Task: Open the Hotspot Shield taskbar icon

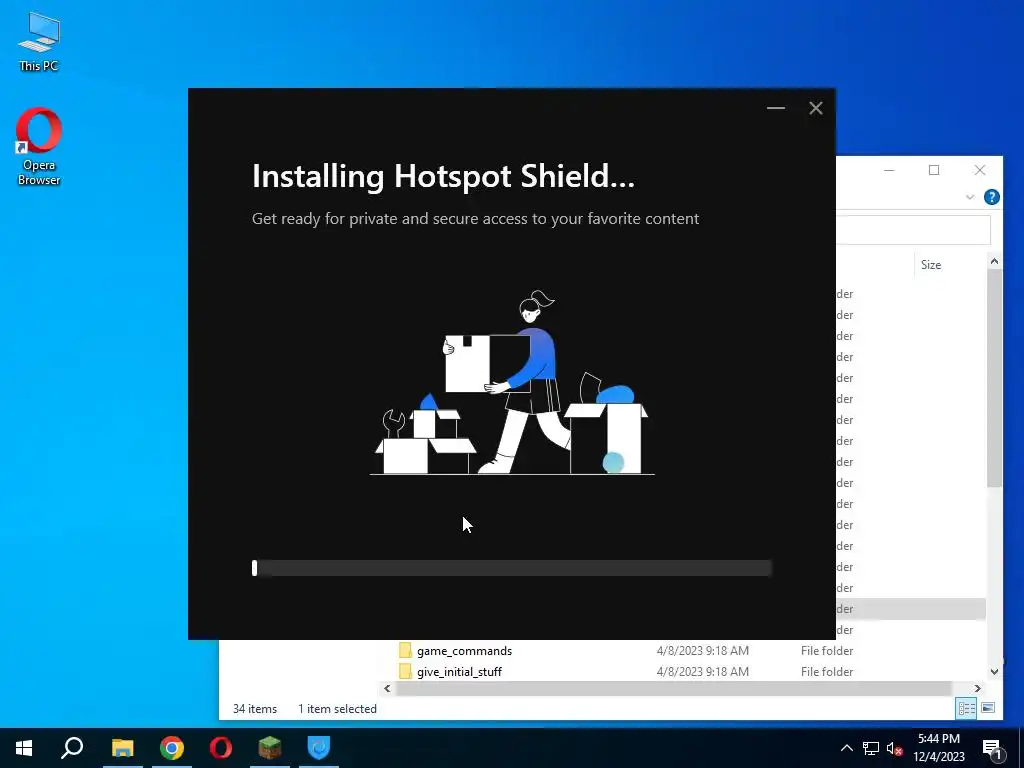Action: pos(319,747)
